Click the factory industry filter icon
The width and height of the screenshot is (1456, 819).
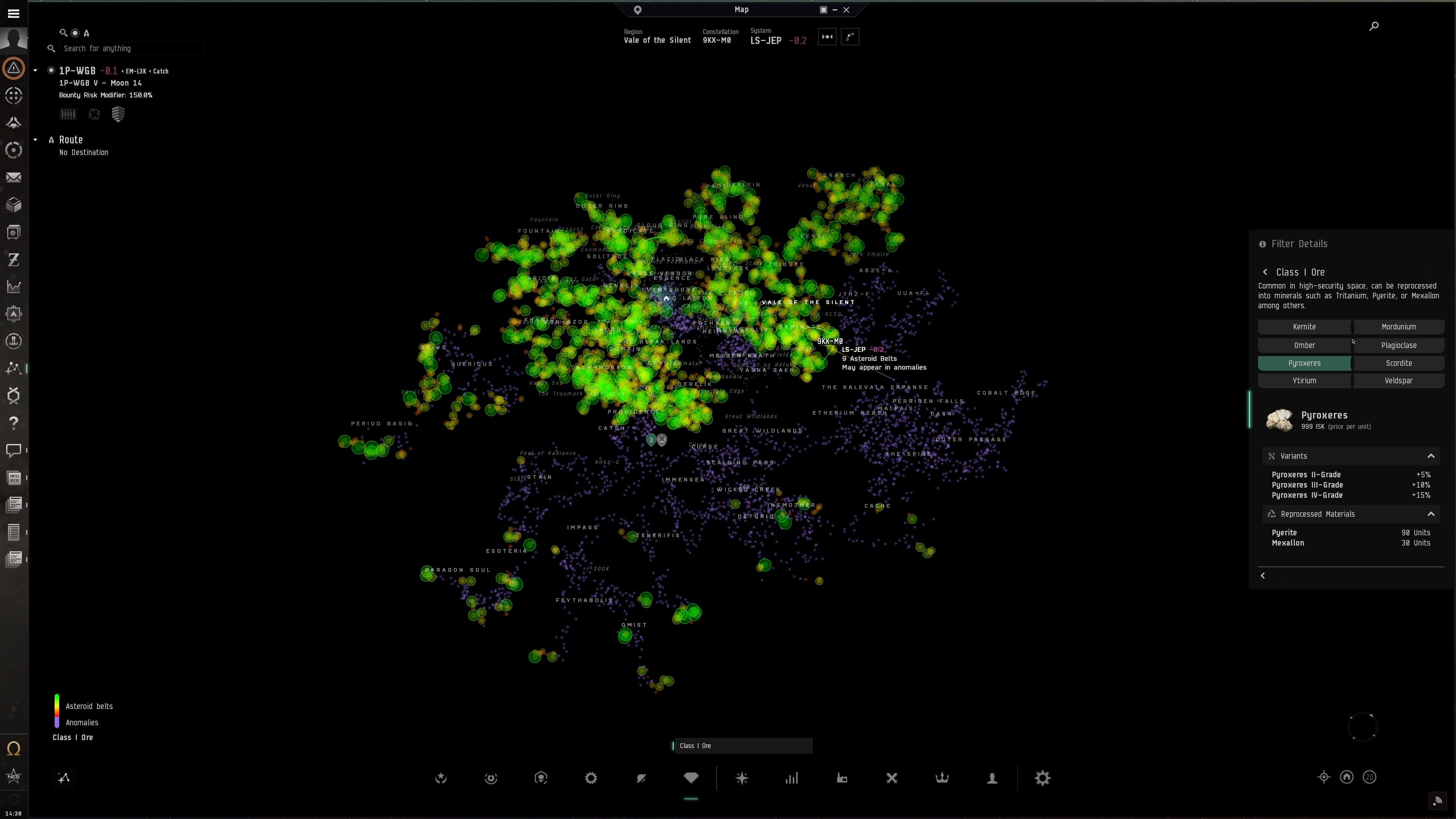[x=842, y=778]
